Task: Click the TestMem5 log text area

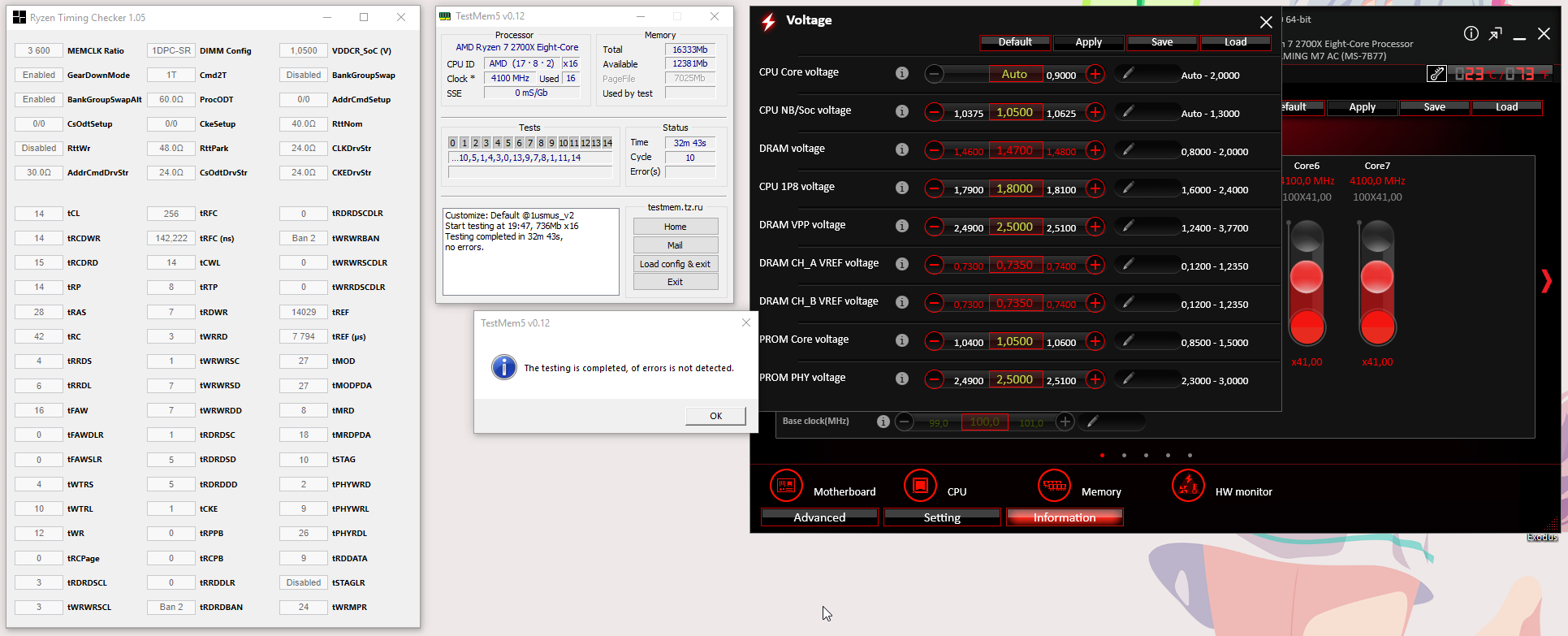Action: click(531, 252)
